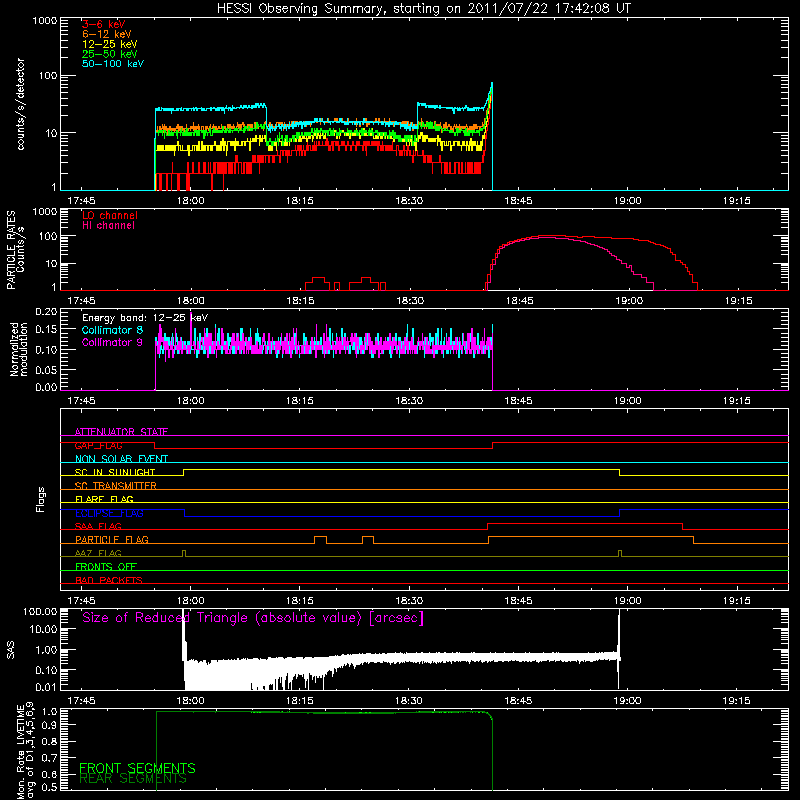Click the PARTICLE_FLAG label
The image size is (800, 800).
(x=112, y=540)
